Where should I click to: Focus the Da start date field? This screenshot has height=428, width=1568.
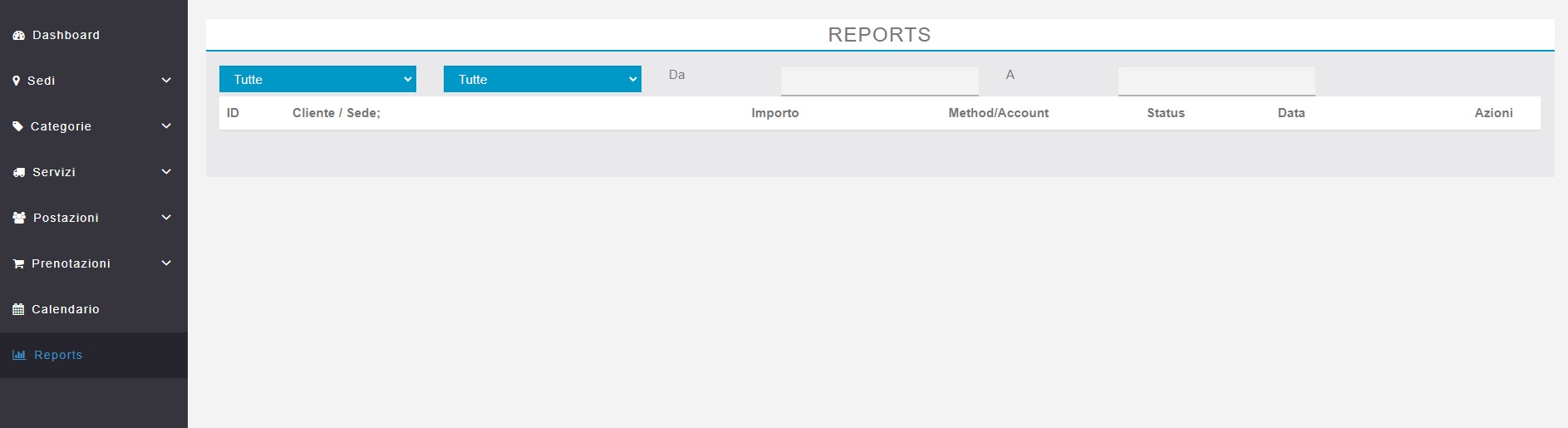coord(879,81)
